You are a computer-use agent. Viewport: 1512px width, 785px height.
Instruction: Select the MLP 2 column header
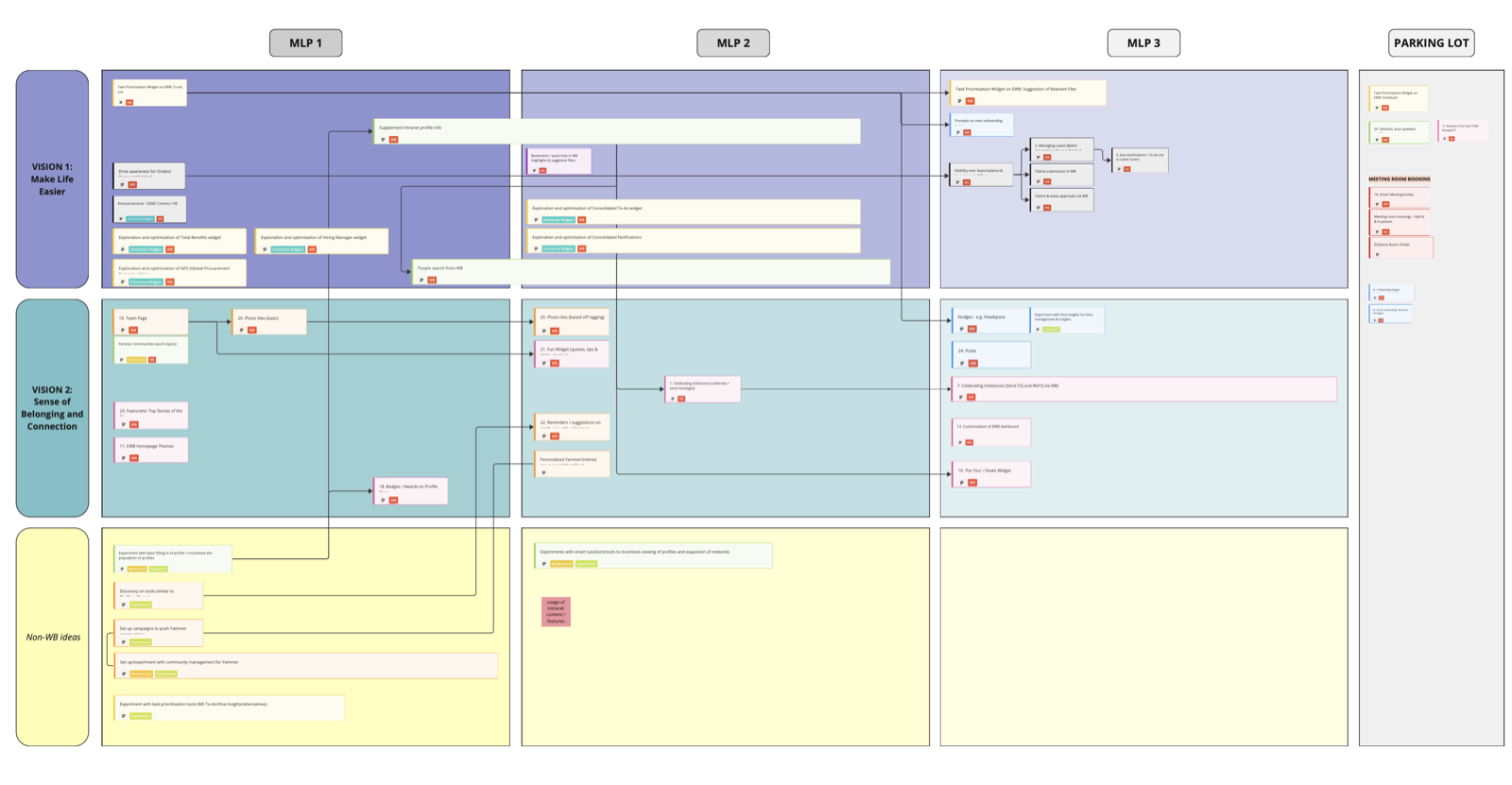[733, 43]
